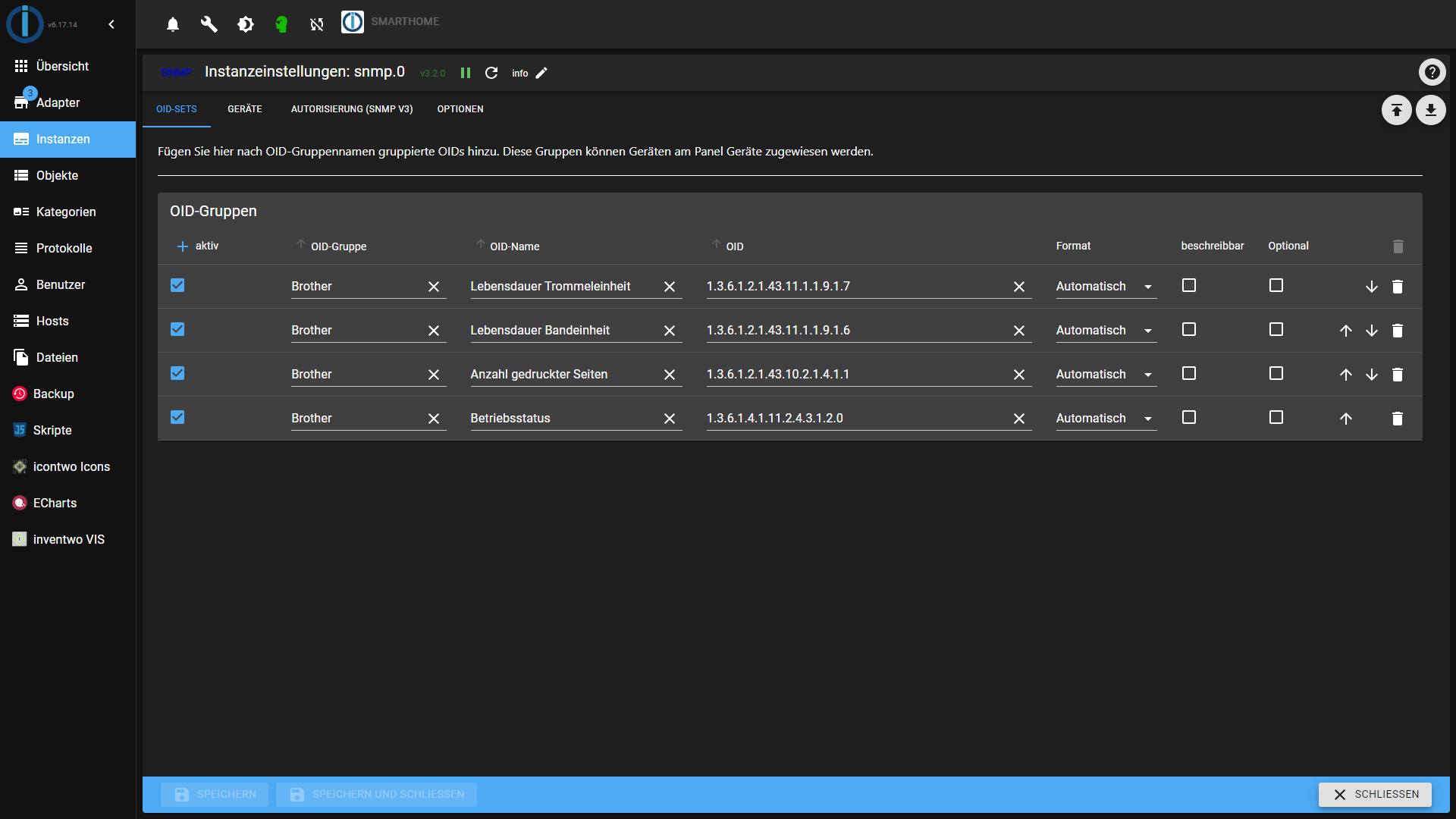The height and width of the screenshot is (819, 1456).
Task: Enable beschreibbar for Anzahl gedruckter Seiten
Action: (x=1189, y=373)
